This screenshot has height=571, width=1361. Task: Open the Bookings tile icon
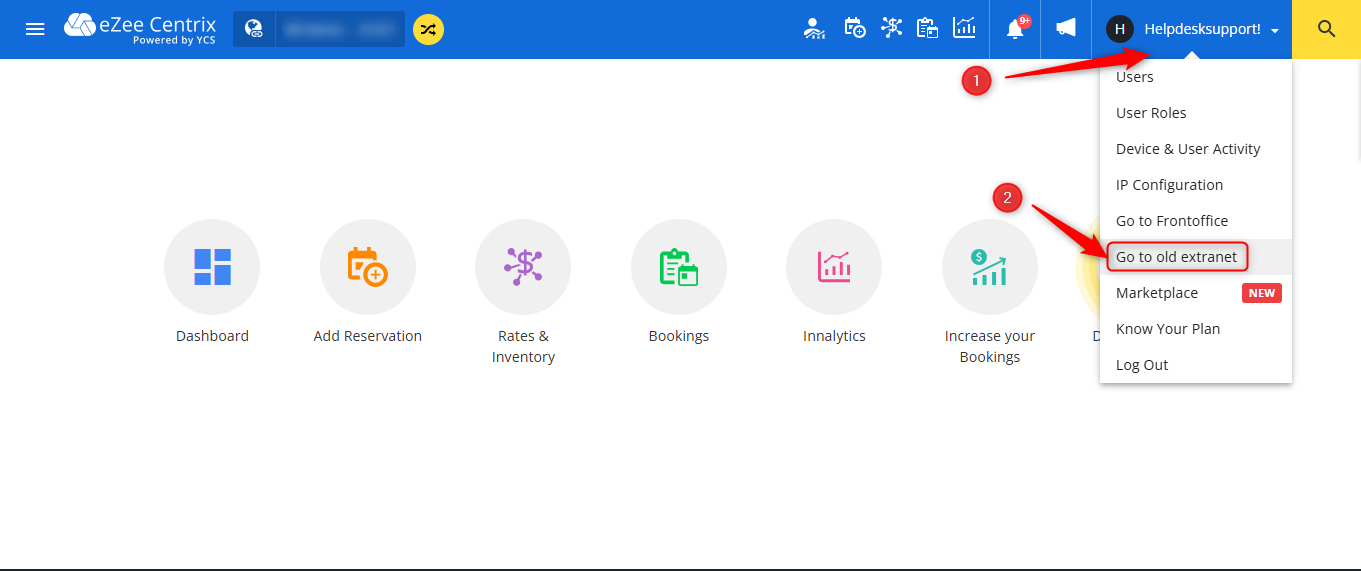click(679, 267)
